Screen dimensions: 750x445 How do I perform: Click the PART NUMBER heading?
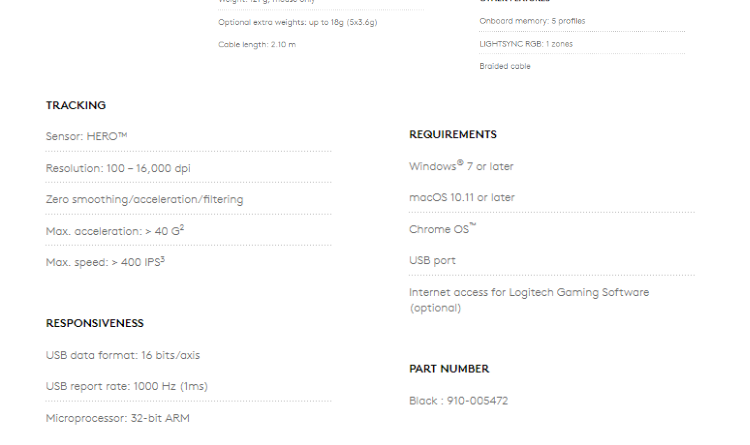pyautogui.click(x=449, y=369)
